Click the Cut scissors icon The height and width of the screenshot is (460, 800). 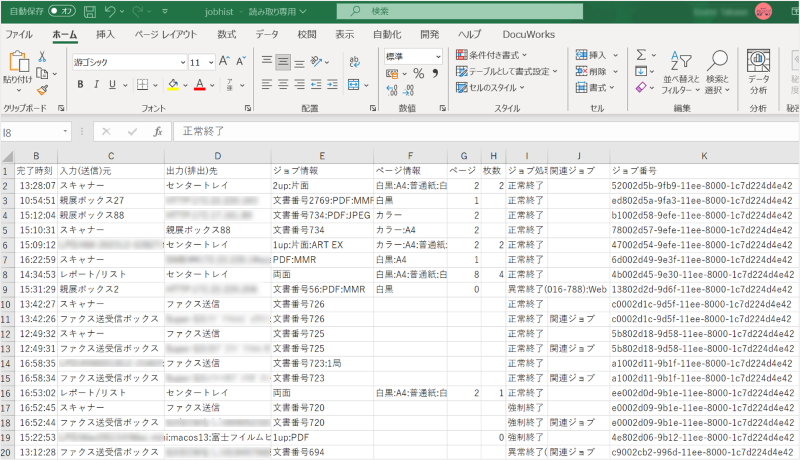pyautogui.click(x=43, y=57)
